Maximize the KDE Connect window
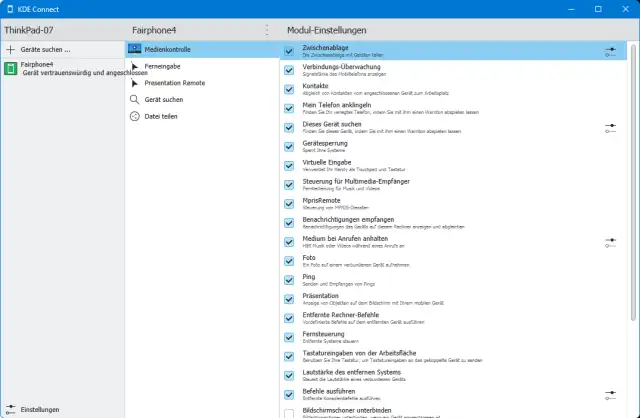Viewport: 640px width, 418px height. (x=598, y=9)
